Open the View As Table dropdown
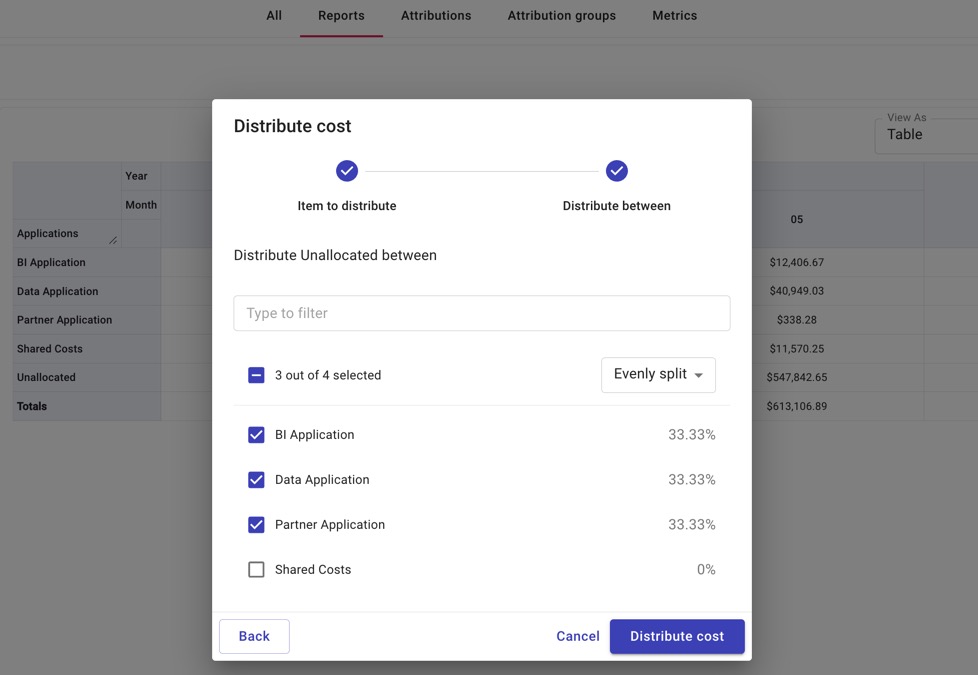Screen dimensions: 978x675 (x=926, y=135)
